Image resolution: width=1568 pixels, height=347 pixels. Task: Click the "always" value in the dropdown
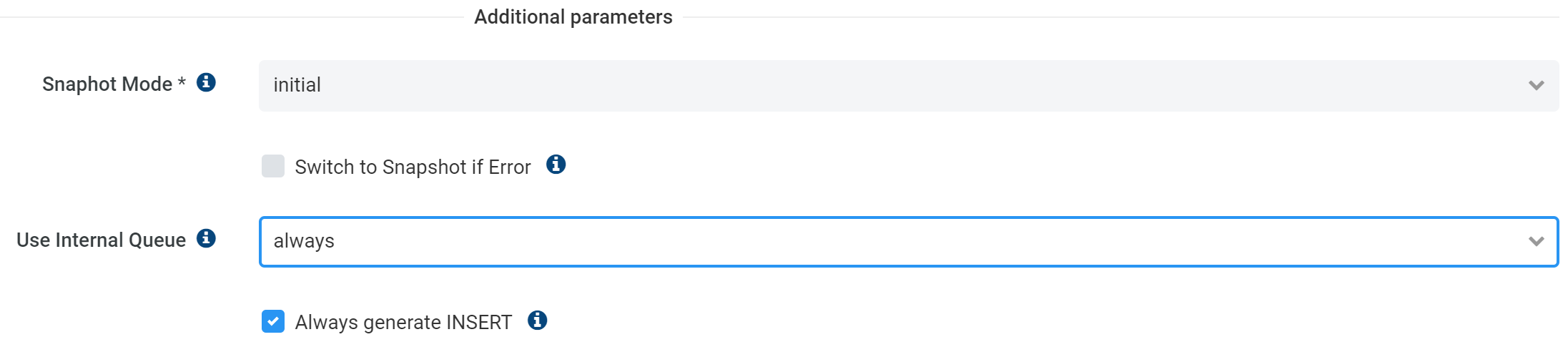(x=304, y=242)
